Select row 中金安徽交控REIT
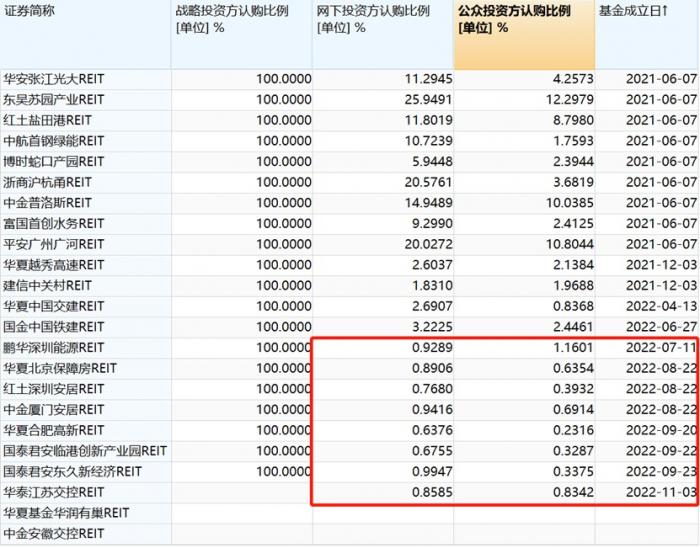Viewport: 700px width, 548px height. point(350,534)
